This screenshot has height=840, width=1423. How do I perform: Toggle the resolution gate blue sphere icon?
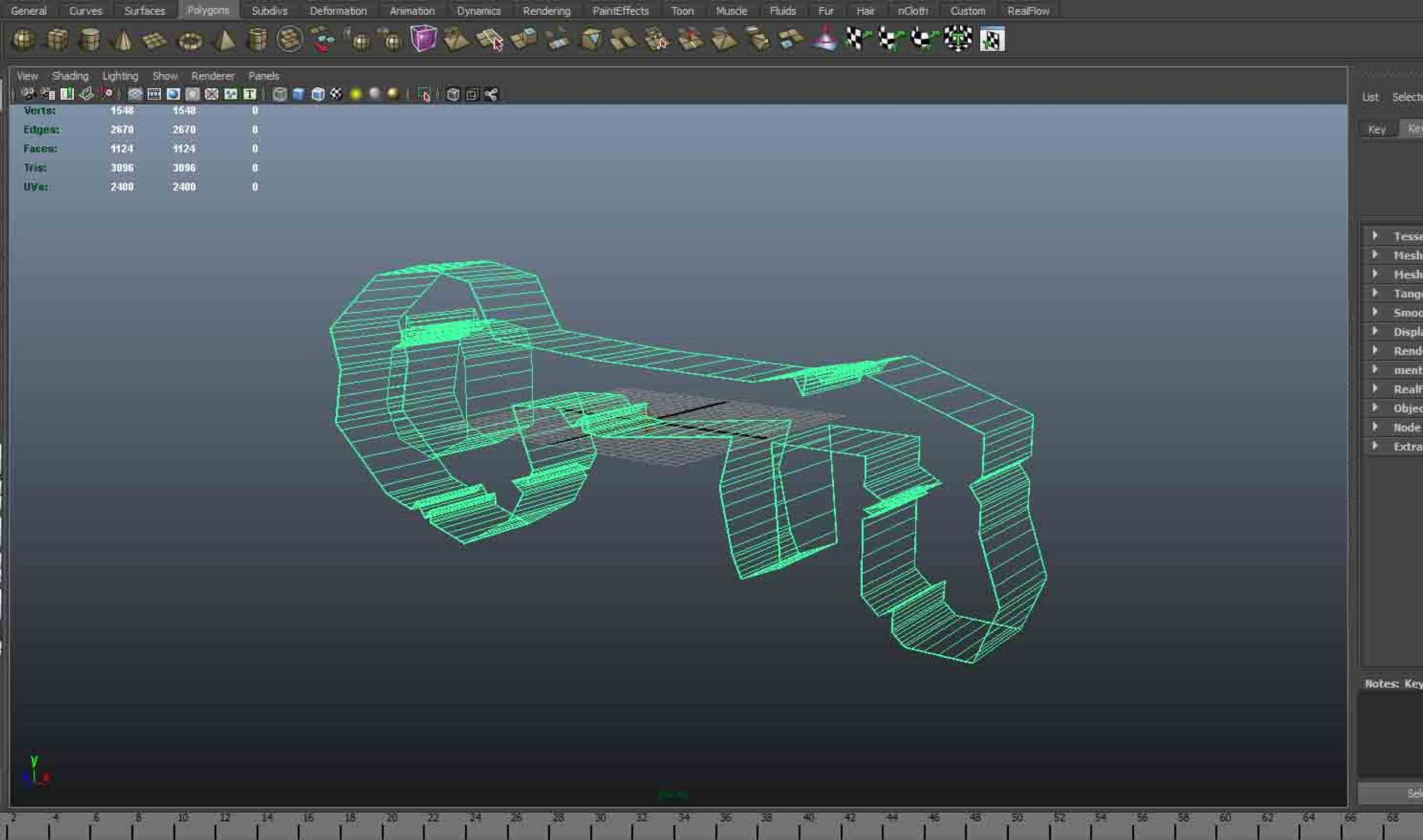173,94
